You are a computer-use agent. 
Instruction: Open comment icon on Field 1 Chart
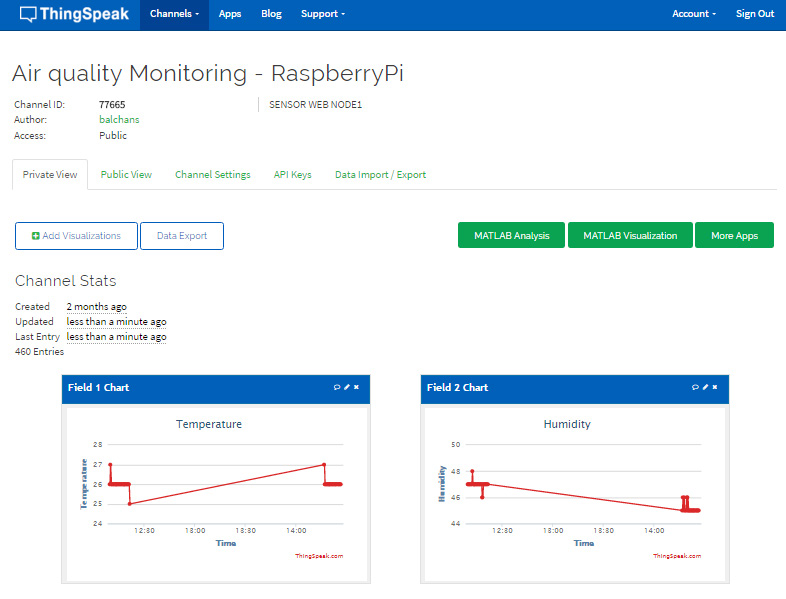[337, 387]
